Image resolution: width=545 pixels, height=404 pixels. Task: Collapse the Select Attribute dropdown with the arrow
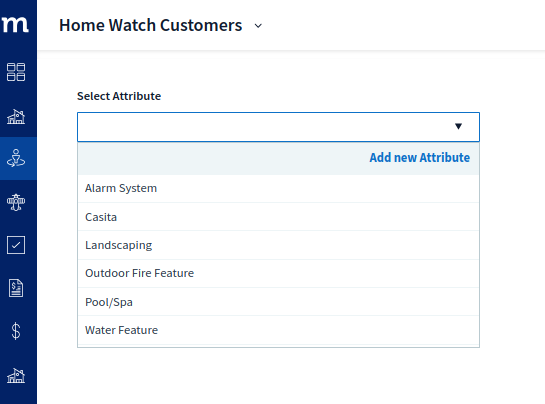point(458,126)
